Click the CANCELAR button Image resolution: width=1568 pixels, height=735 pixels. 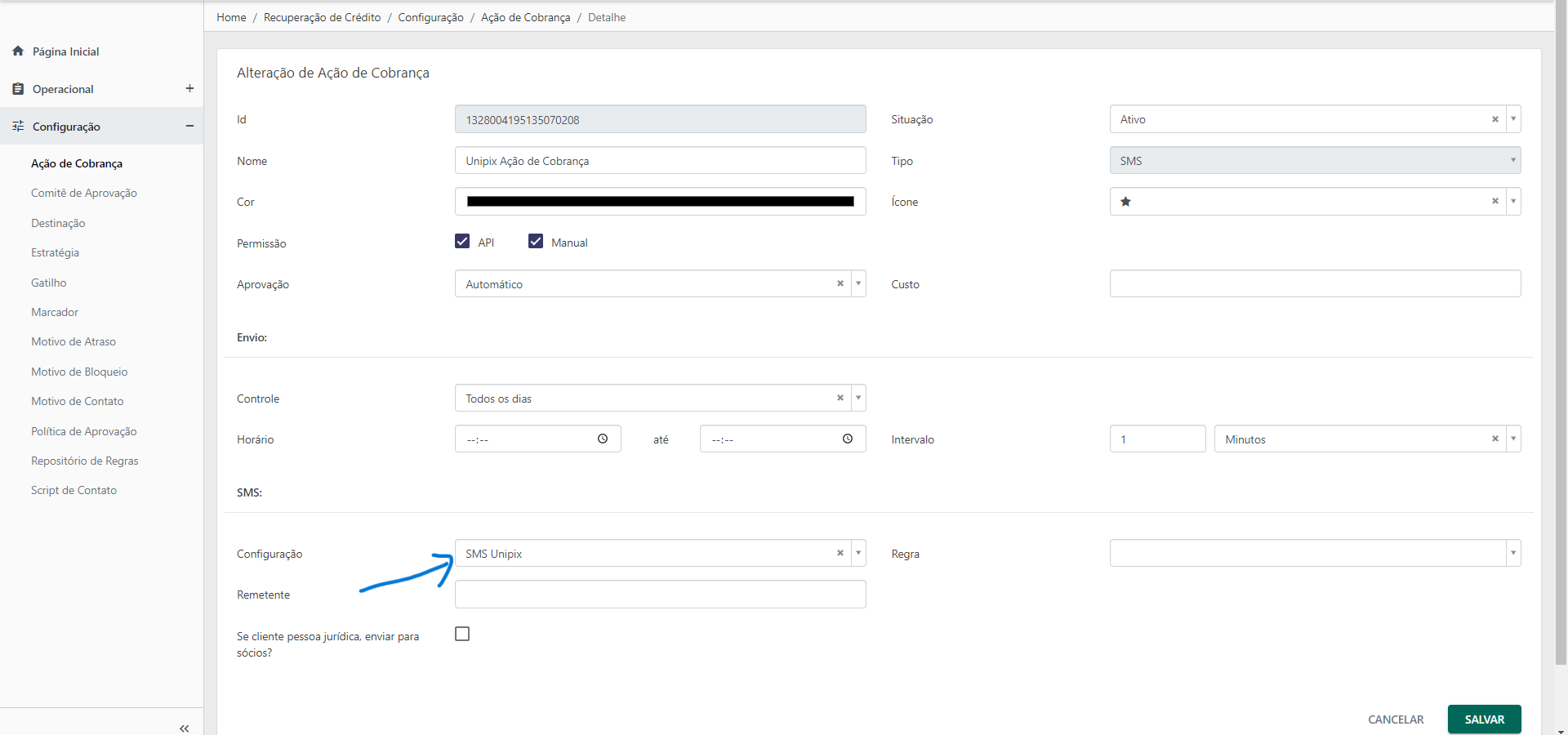1396,719
